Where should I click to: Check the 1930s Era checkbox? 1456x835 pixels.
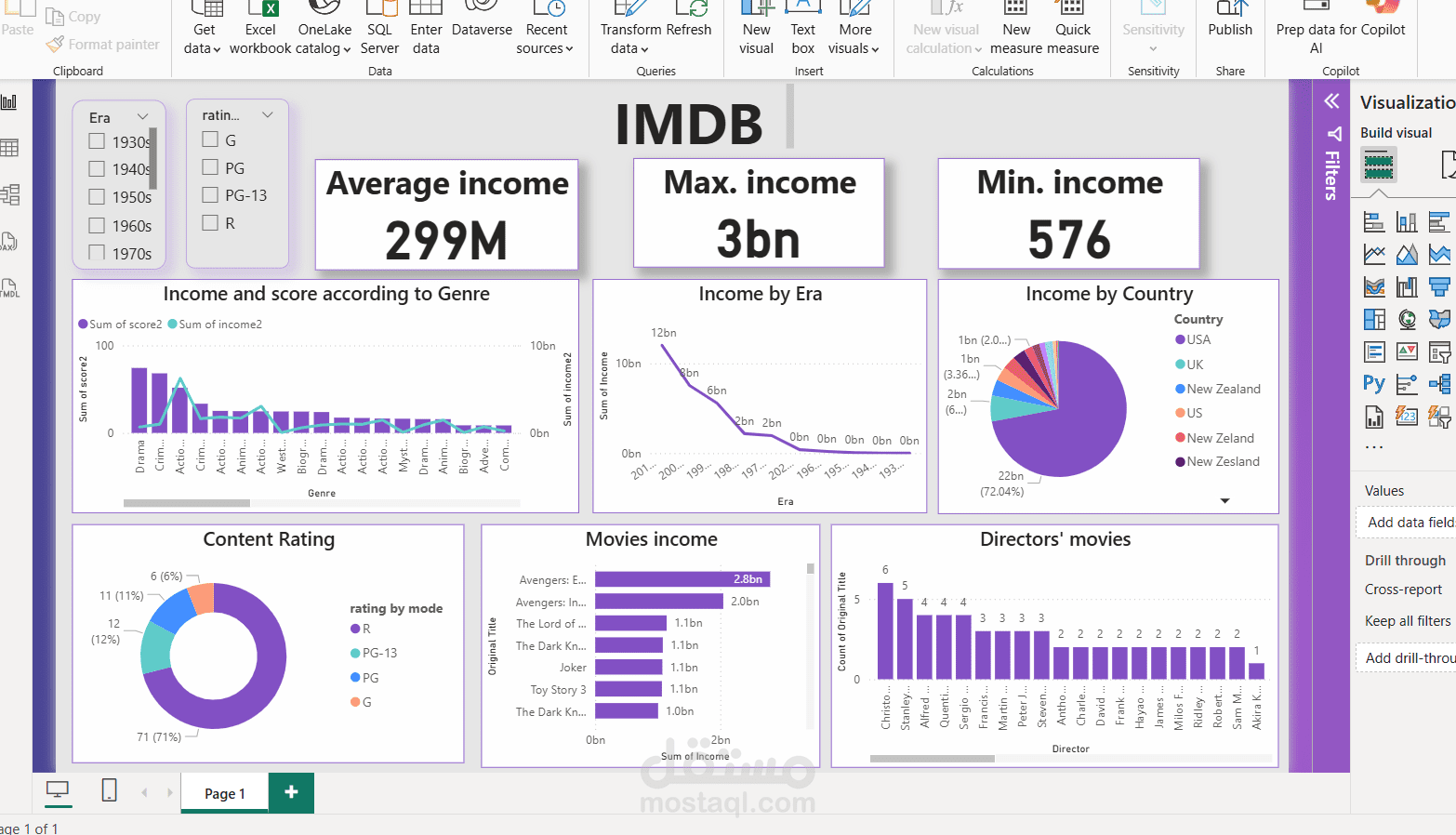(x=97, y=141)
